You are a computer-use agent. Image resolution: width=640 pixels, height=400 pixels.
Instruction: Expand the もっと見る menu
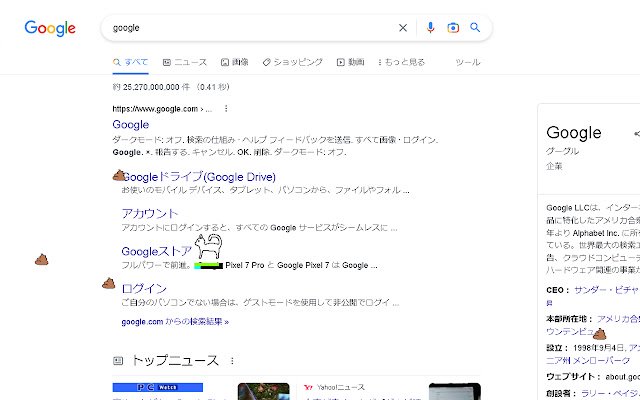[x=402, y=62]
